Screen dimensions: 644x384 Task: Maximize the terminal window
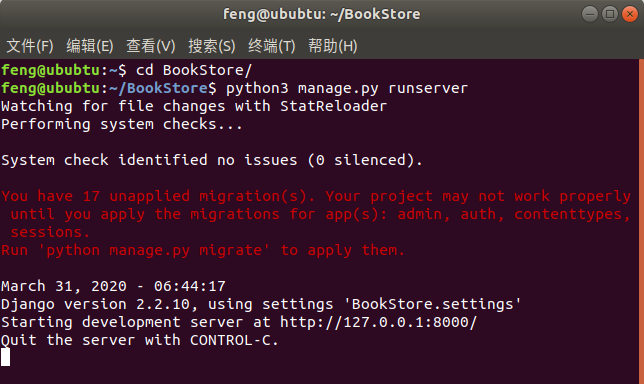coord(610,14)
